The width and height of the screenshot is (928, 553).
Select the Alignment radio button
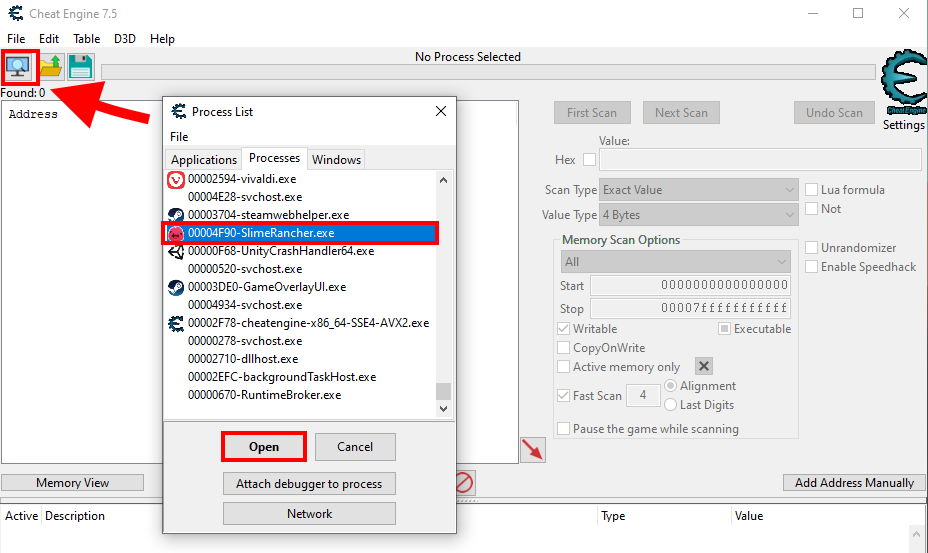click(671, 385)
